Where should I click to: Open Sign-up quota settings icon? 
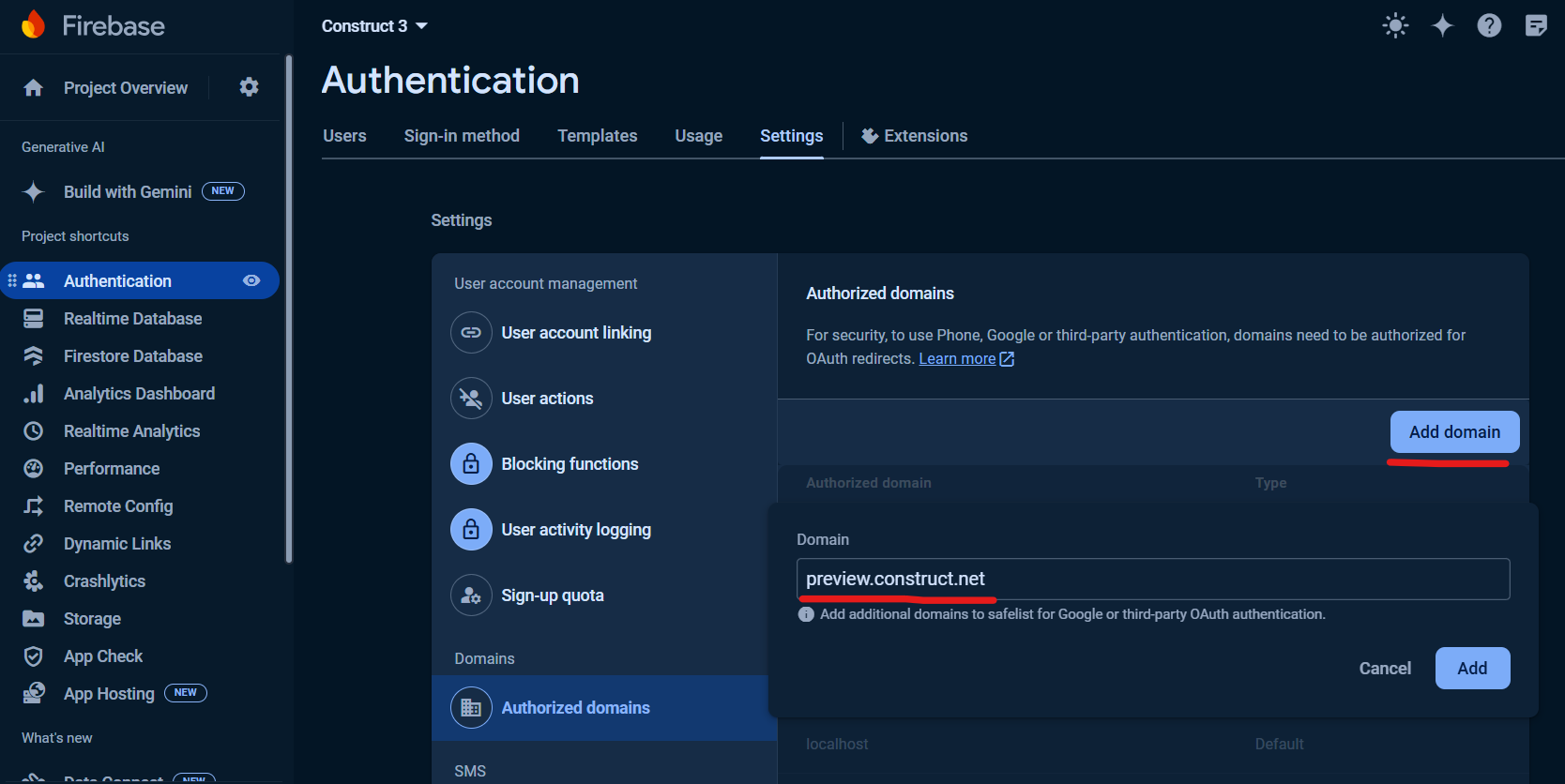pos(471,596)
